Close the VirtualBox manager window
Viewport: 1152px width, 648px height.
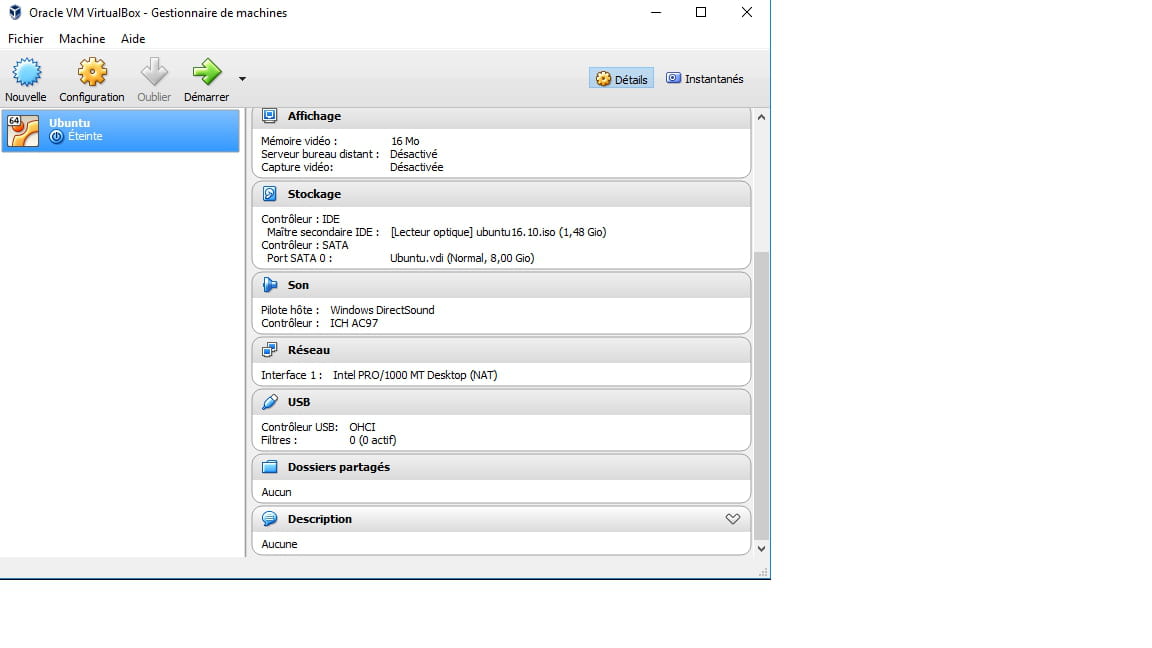pos(746,12)
